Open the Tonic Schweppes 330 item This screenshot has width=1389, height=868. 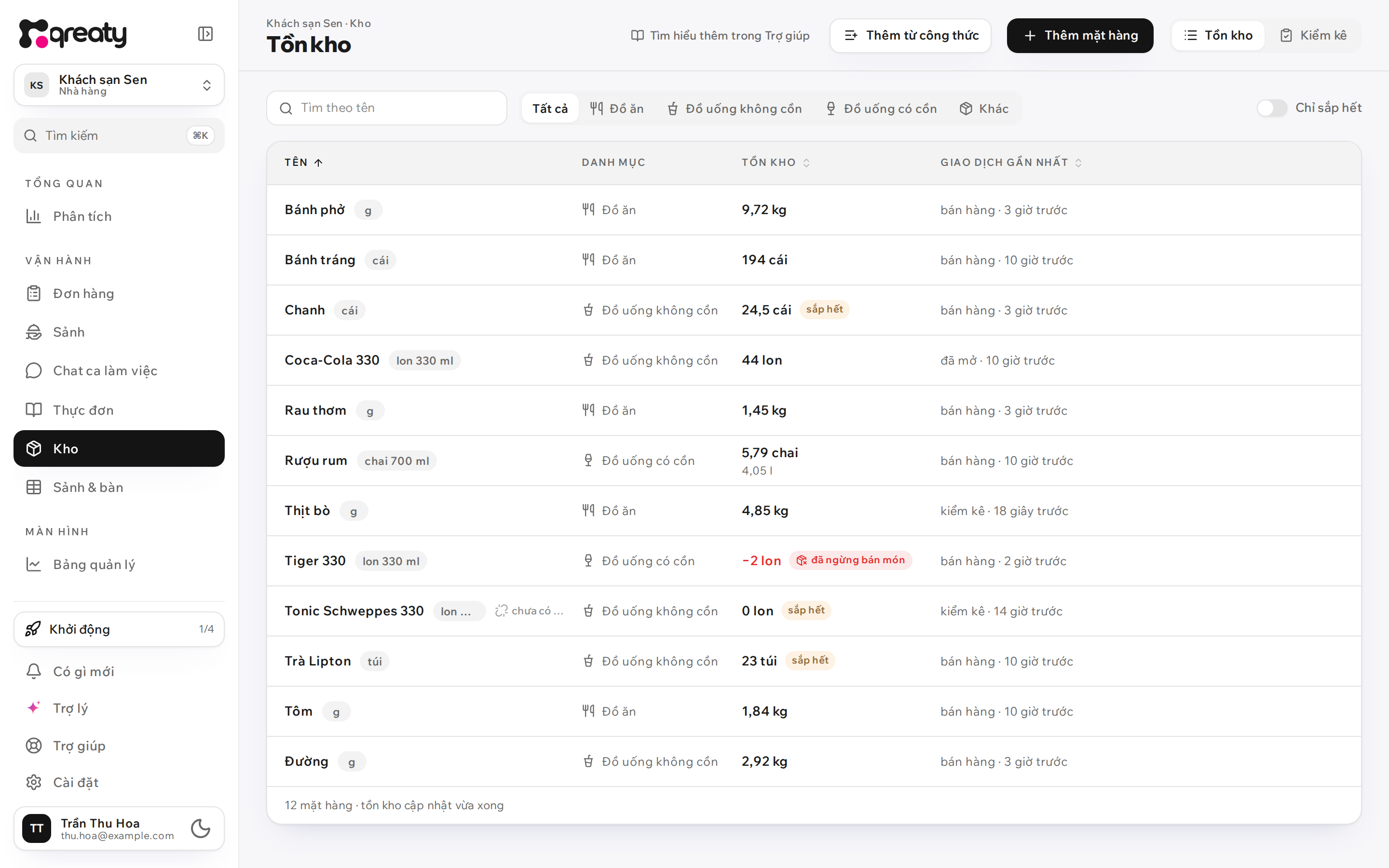tap(814, 611)
